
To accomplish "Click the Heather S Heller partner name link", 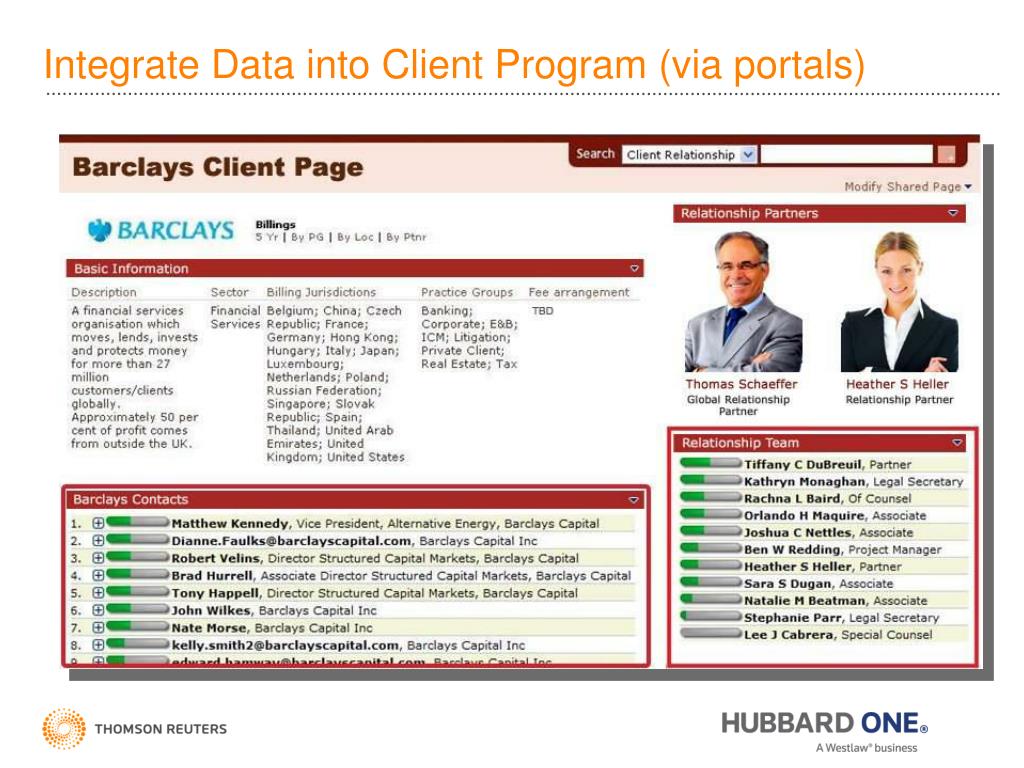I will [x=897, y=384].
